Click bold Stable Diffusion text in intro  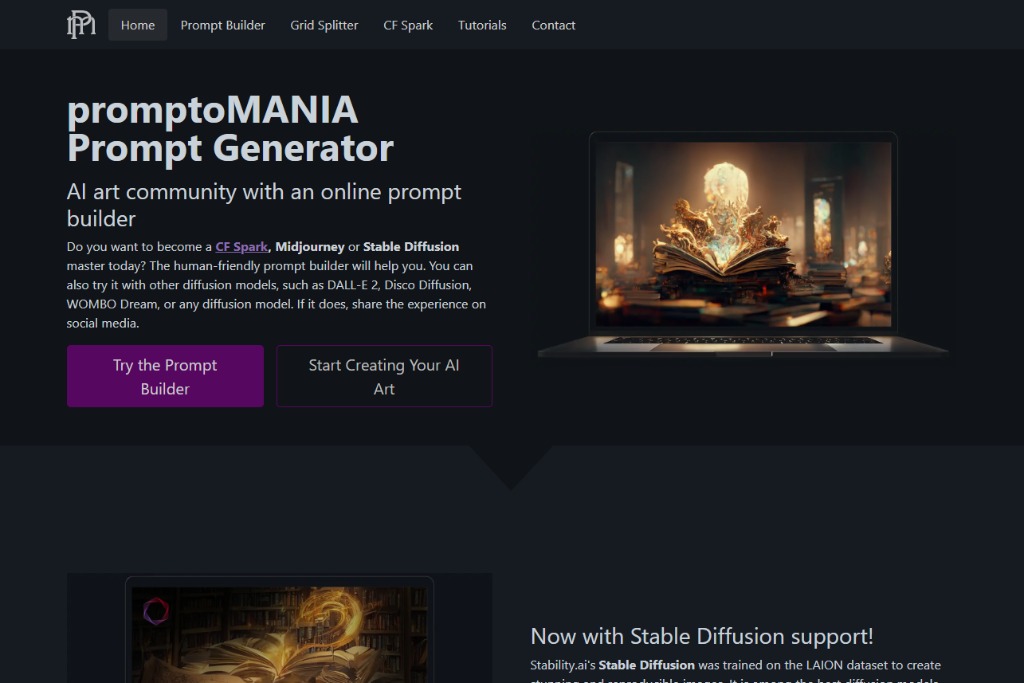(x=411, y=246)
